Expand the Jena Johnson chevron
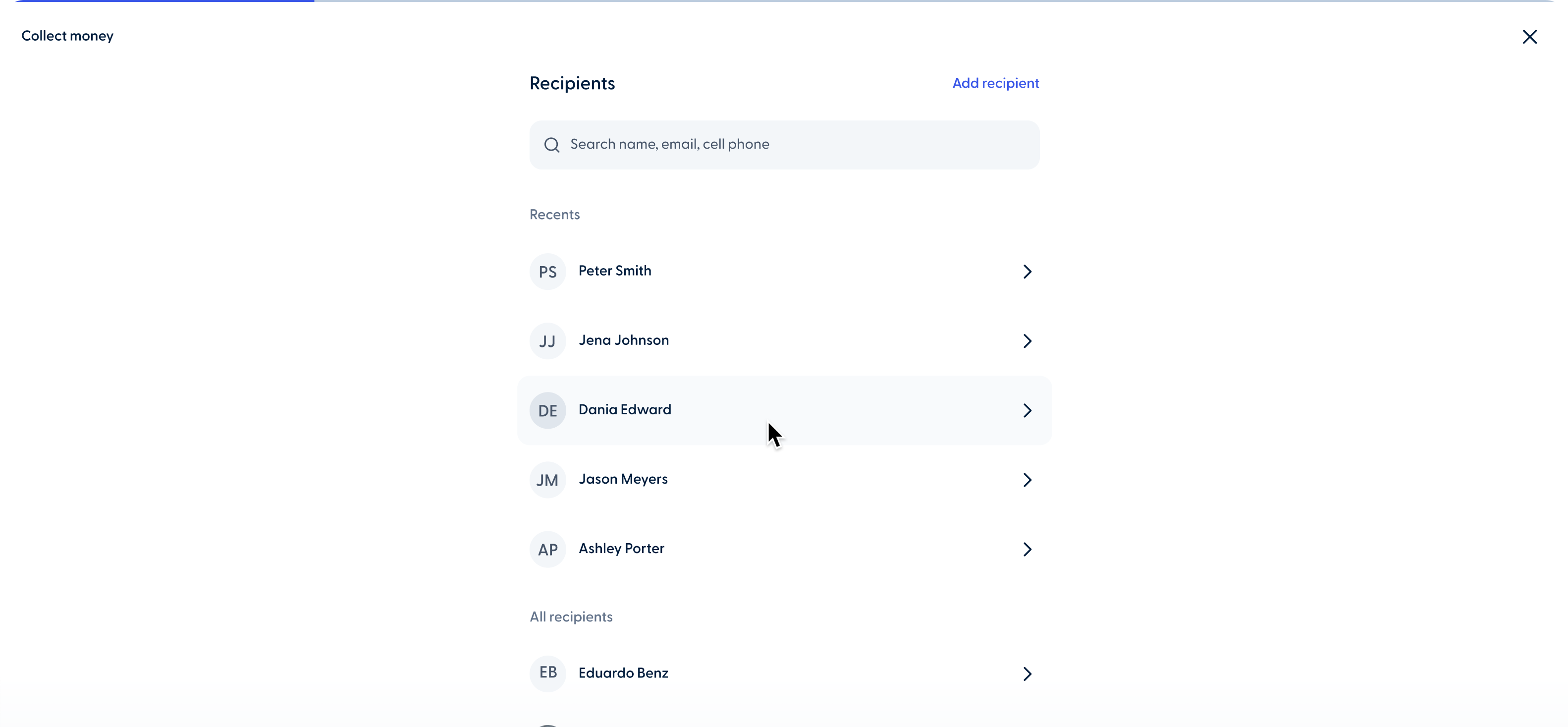The image size is (1568, 727). [x=1027, y=341]
